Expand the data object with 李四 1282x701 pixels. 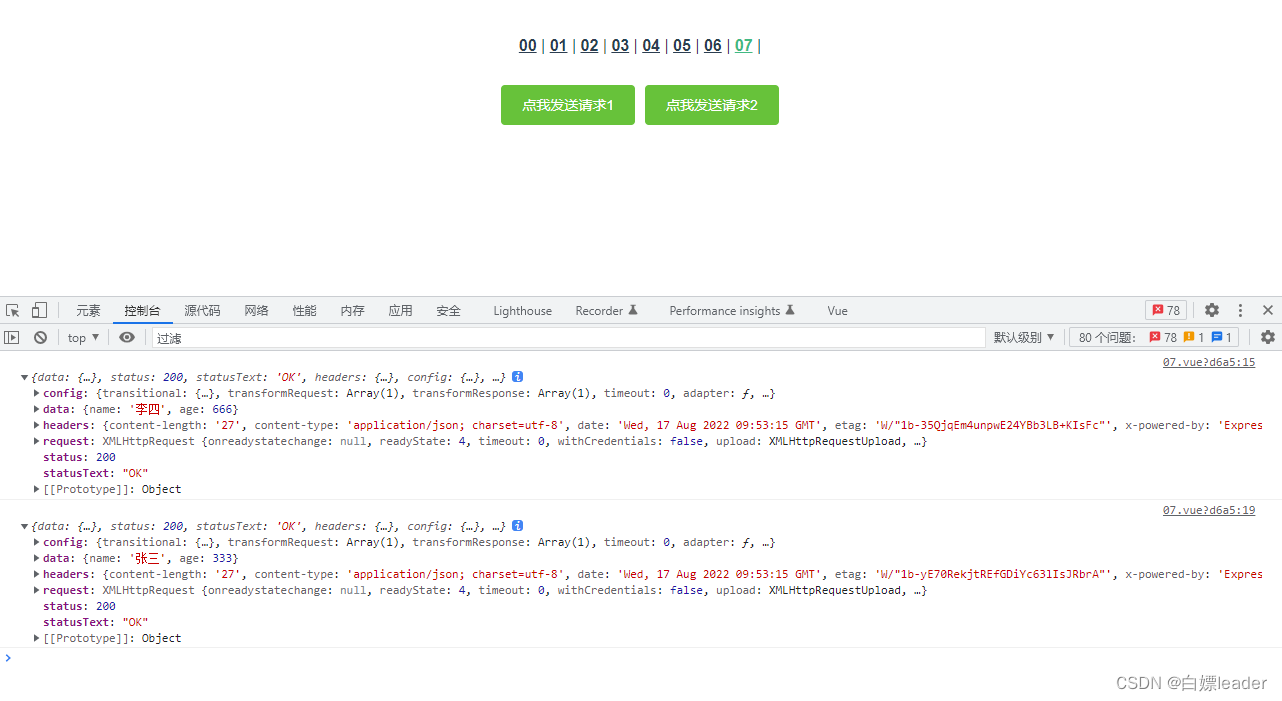pyautogui.click(x=37, y=409)
